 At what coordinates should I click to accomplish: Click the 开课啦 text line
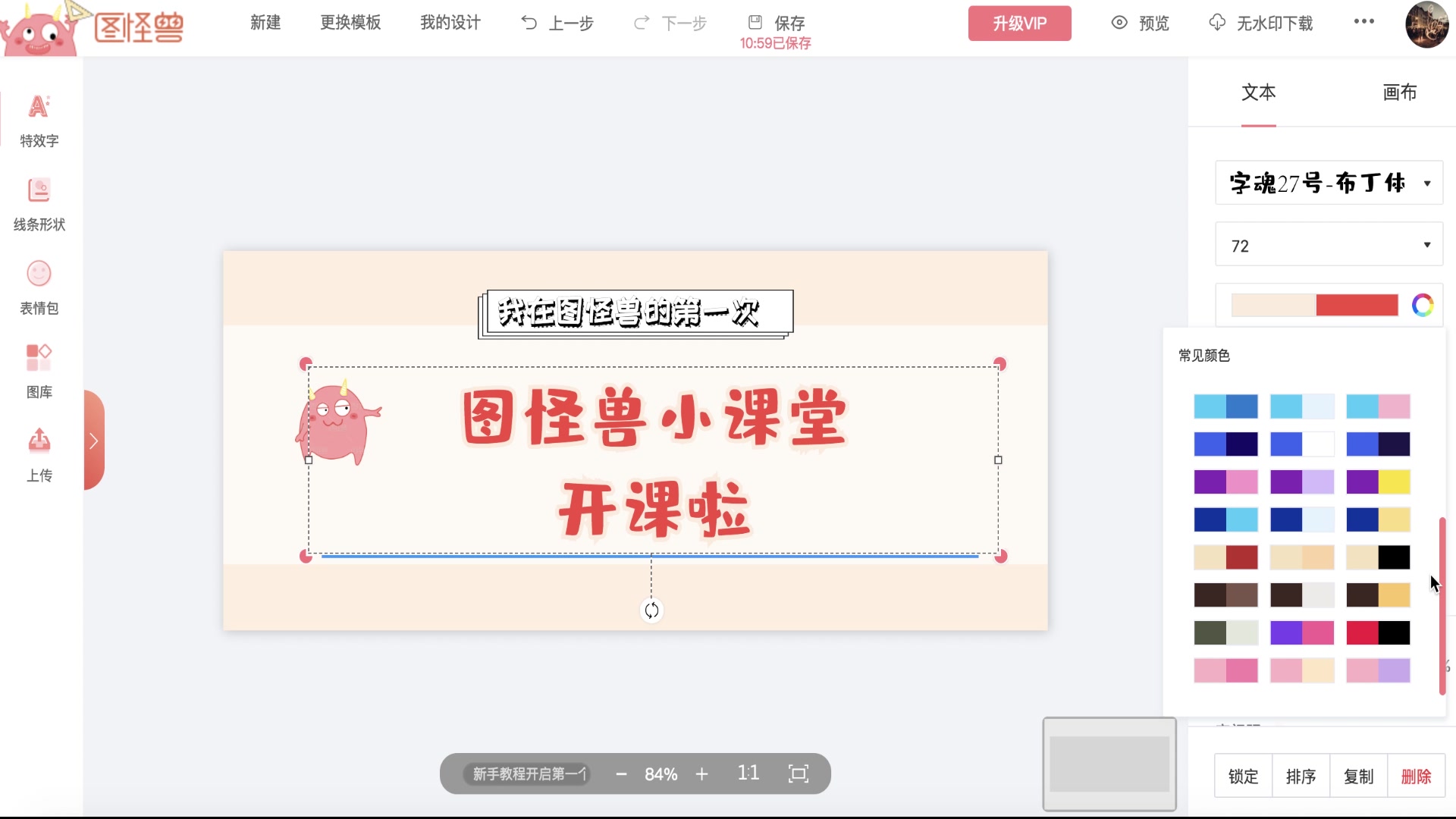click(x=654, y=510)
